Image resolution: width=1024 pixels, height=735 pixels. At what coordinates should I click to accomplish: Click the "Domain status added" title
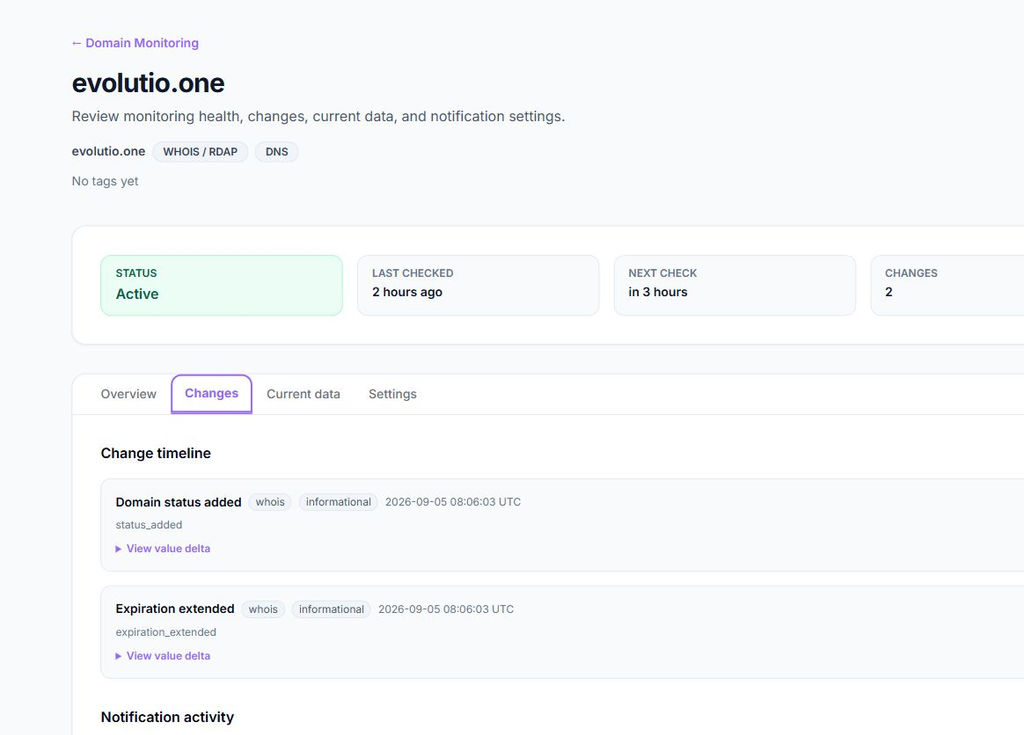tap(178, 502)
